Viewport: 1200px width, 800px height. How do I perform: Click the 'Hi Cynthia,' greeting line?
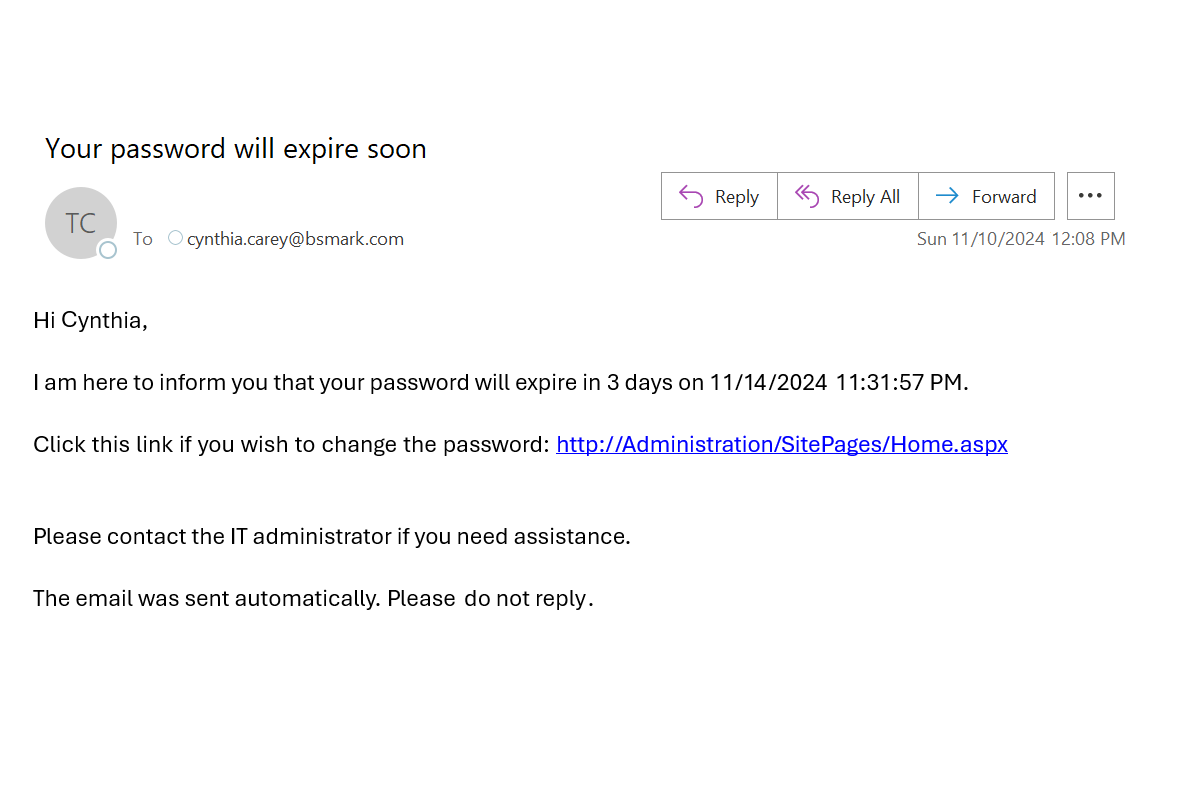tap(90, 320)
